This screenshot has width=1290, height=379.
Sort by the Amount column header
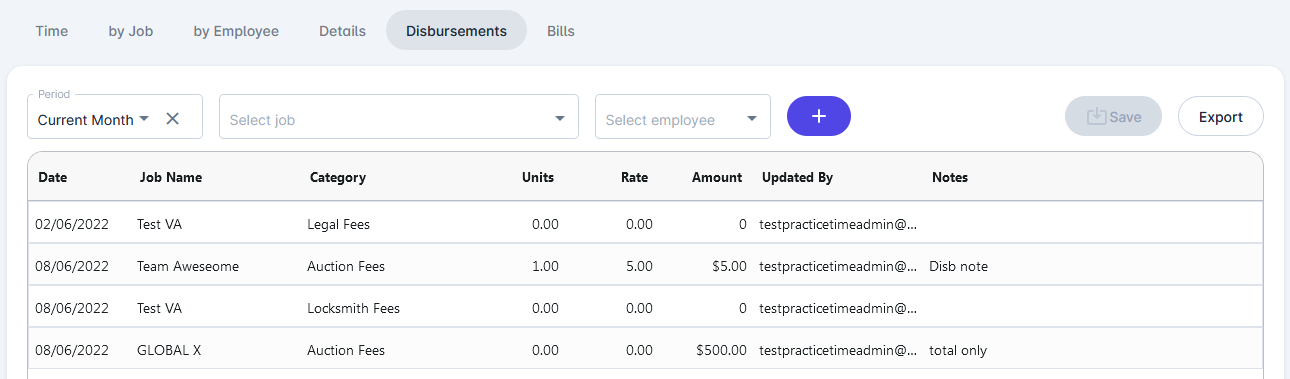point(717,177)
